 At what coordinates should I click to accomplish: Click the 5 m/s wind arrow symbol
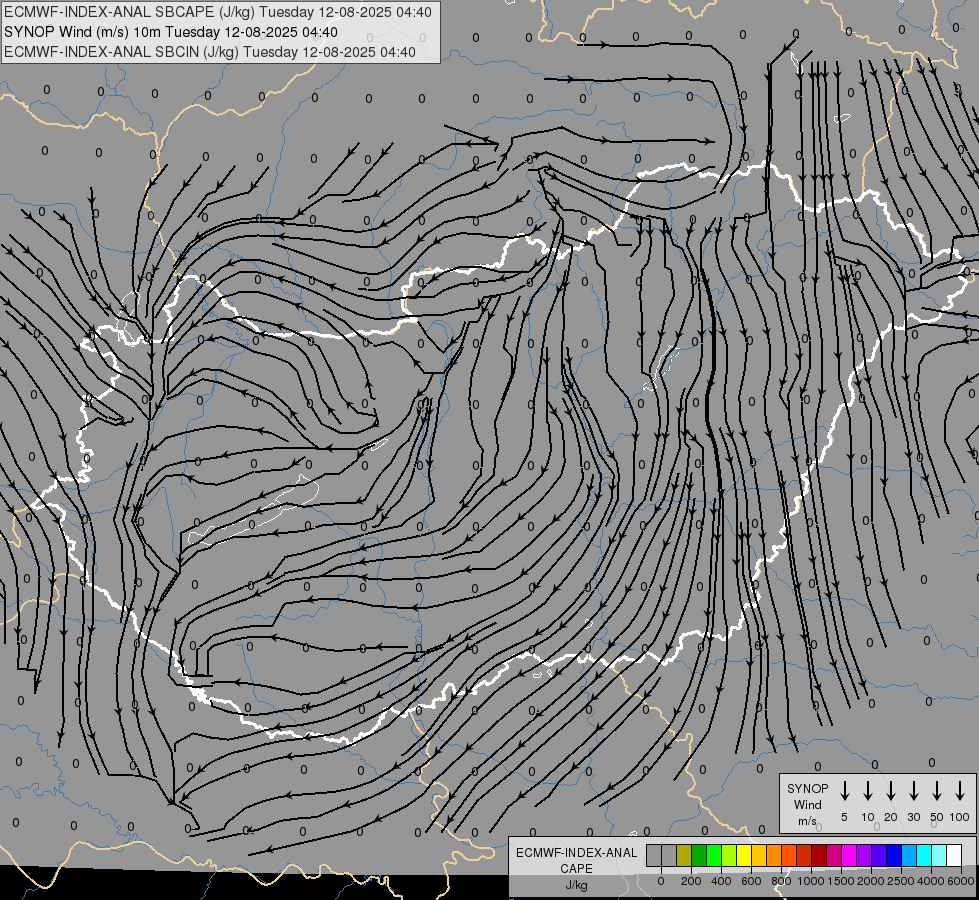[844, 791]
